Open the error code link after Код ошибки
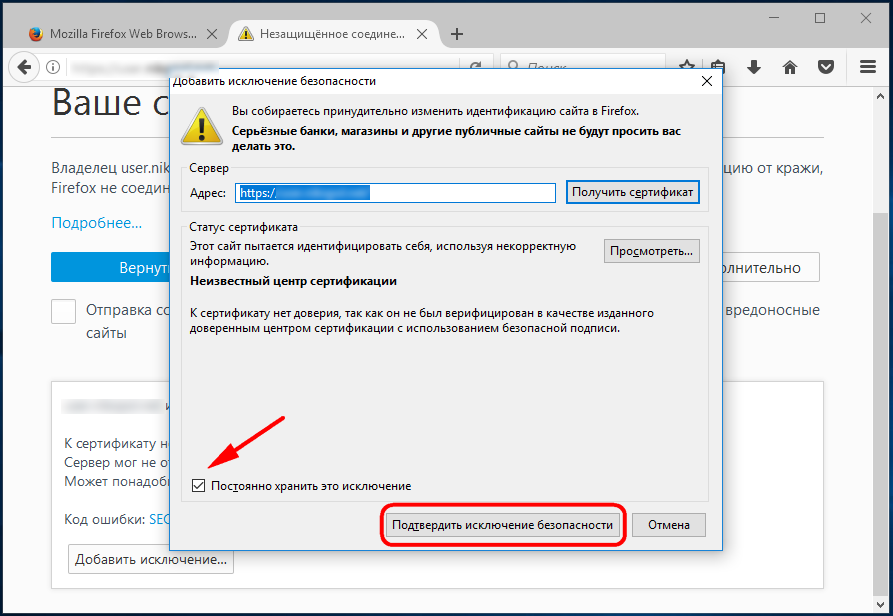Image resolution: width=893 pixels, height=616 pixels. (x=159, y=519)
